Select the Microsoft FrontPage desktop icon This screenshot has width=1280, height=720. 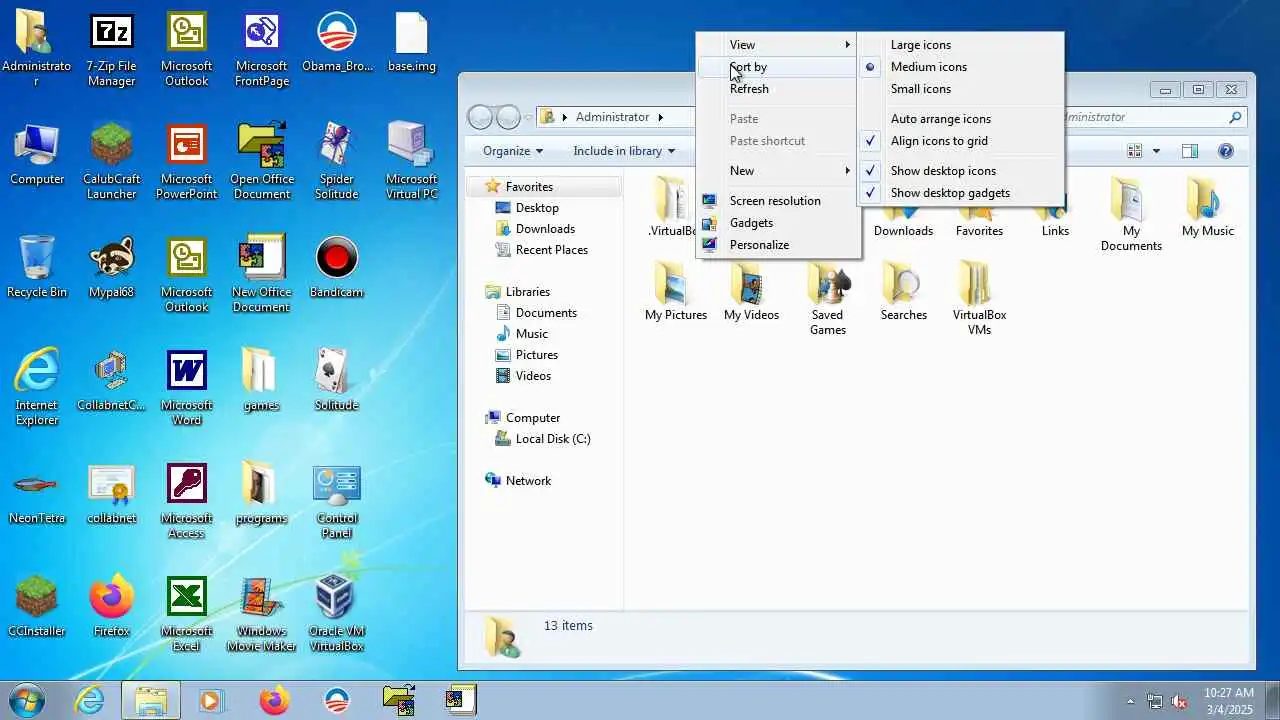click(261, 50)
